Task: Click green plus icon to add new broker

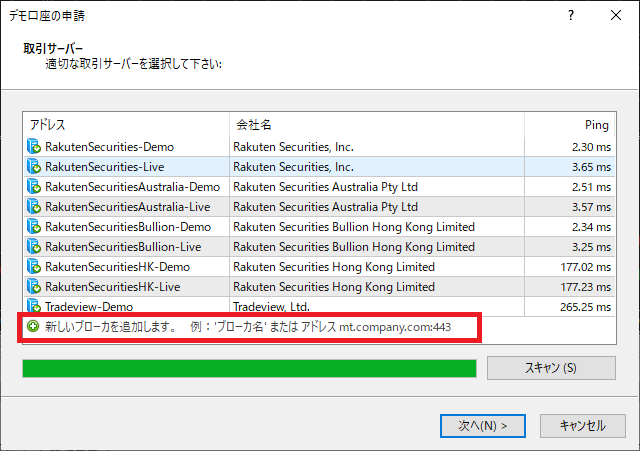Action: click(x=33, y=326)
